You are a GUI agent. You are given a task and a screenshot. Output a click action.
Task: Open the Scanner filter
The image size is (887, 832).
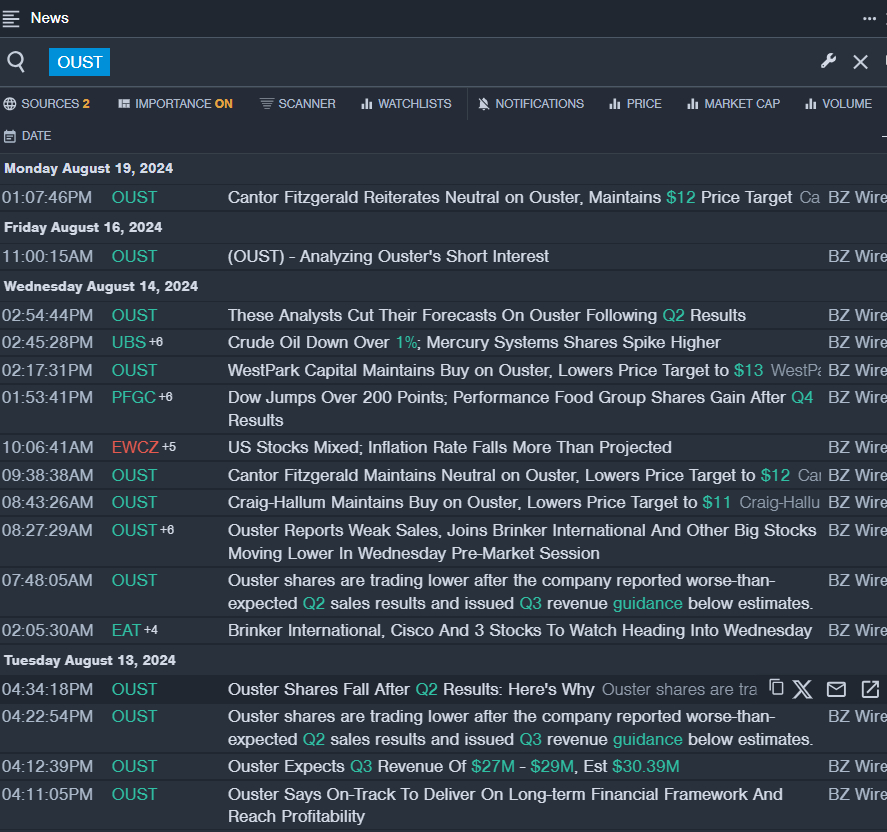pyautogui.click(x=297, y=104)
